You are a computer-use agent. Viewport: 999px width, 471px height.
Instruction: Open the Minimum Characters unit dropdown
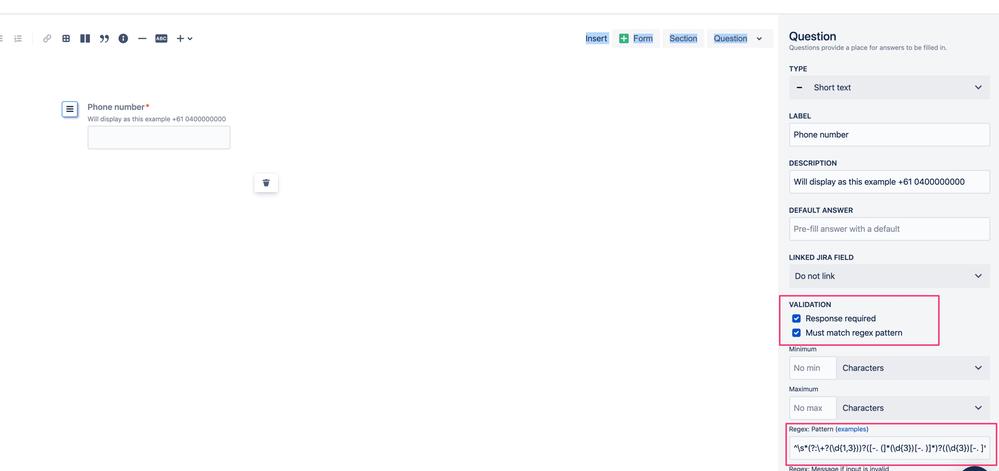[x=913, y=368]
